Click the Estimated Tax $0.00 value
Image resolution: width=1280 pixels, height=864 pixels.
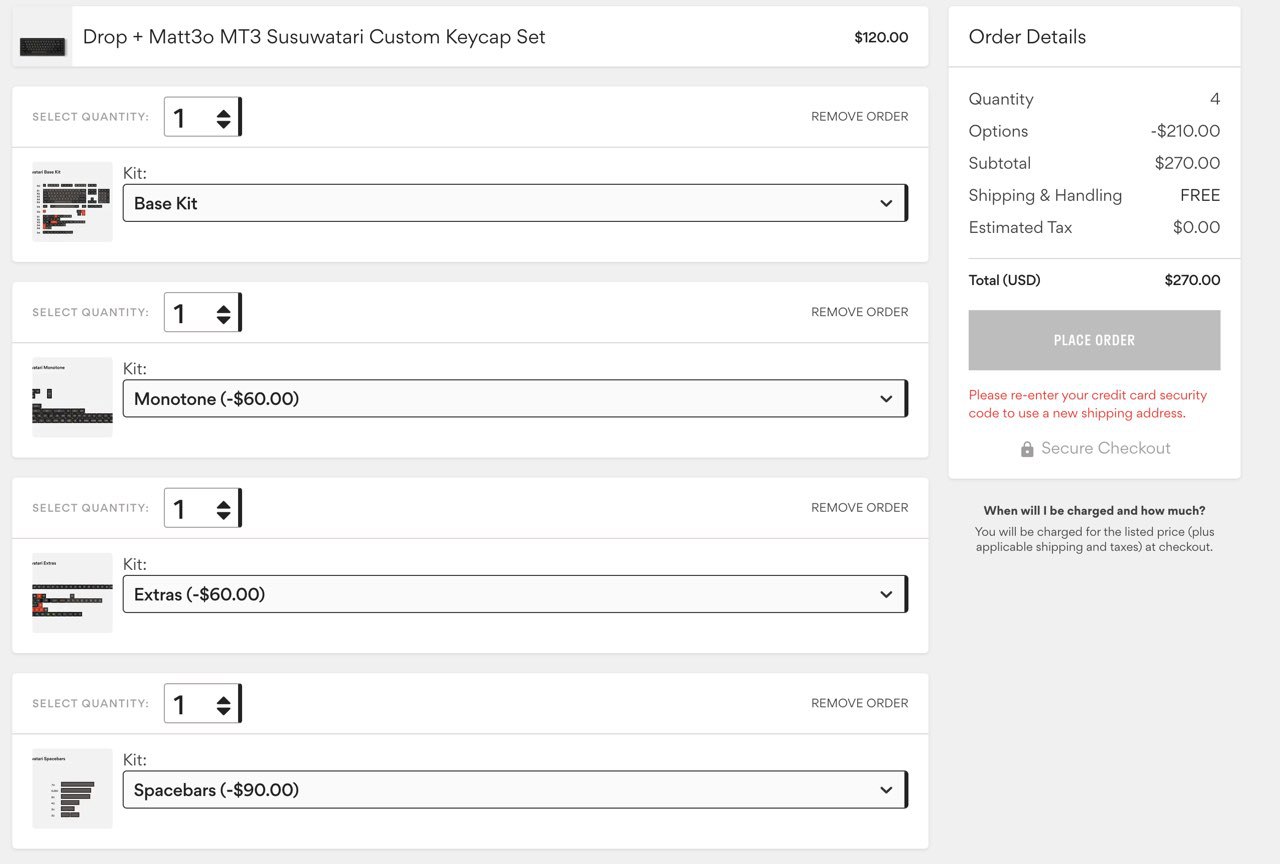coord(1196,227)
